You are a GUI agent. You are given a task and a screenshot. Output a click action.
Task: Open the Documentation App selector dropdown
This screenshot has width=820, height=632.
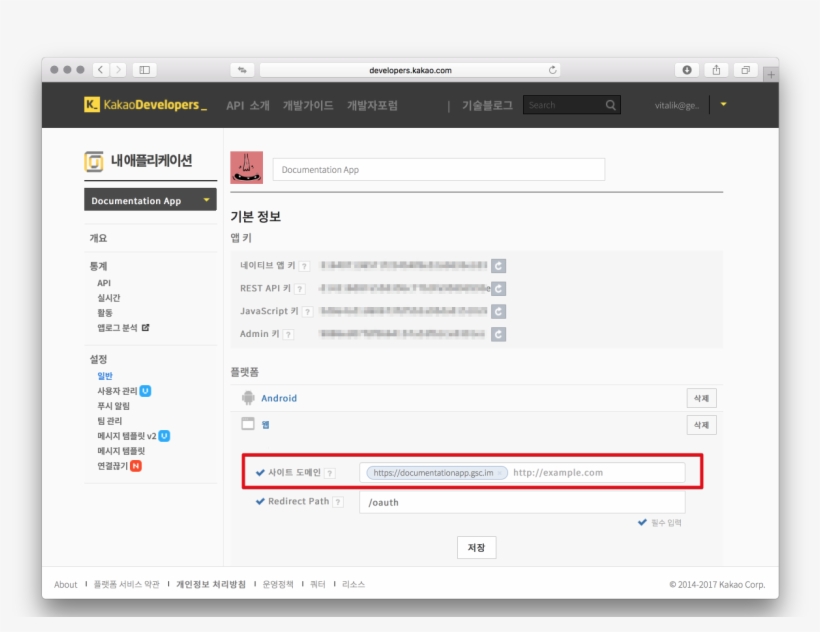click(150, 200)
